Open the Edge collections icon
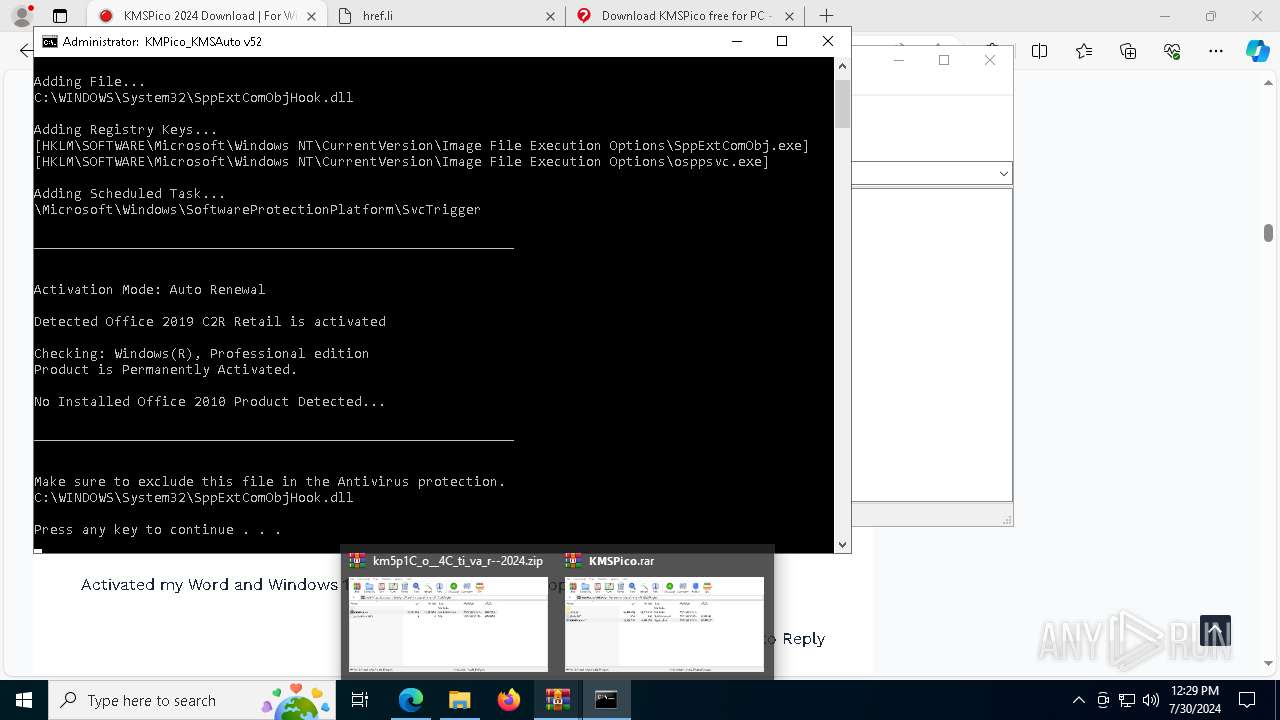 click(x=1128, y=51)
